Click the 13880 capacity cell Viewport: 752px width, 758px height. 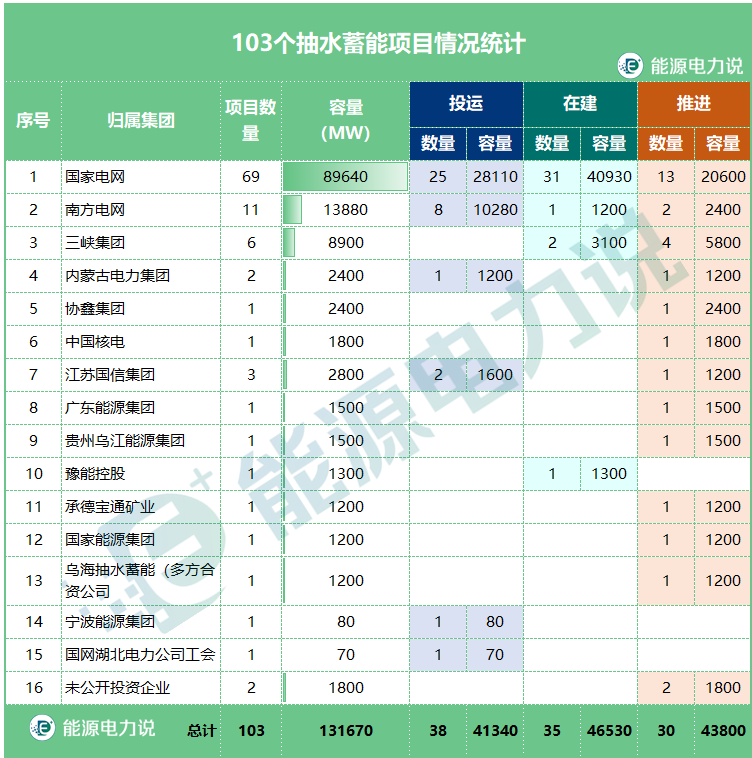click(345, 210)
